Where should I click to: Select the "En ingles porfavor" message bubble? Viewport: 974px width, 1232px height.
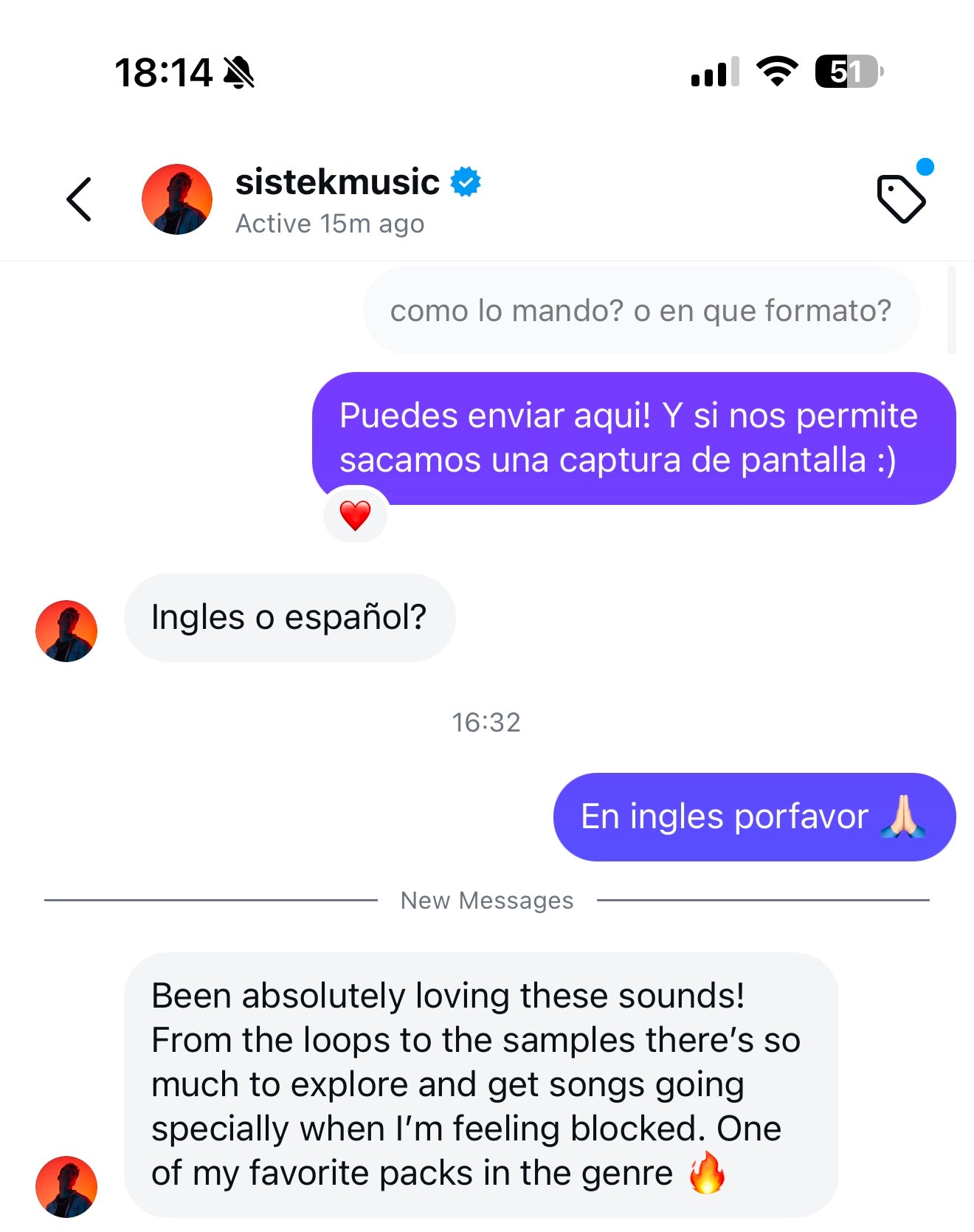(753, 817)
